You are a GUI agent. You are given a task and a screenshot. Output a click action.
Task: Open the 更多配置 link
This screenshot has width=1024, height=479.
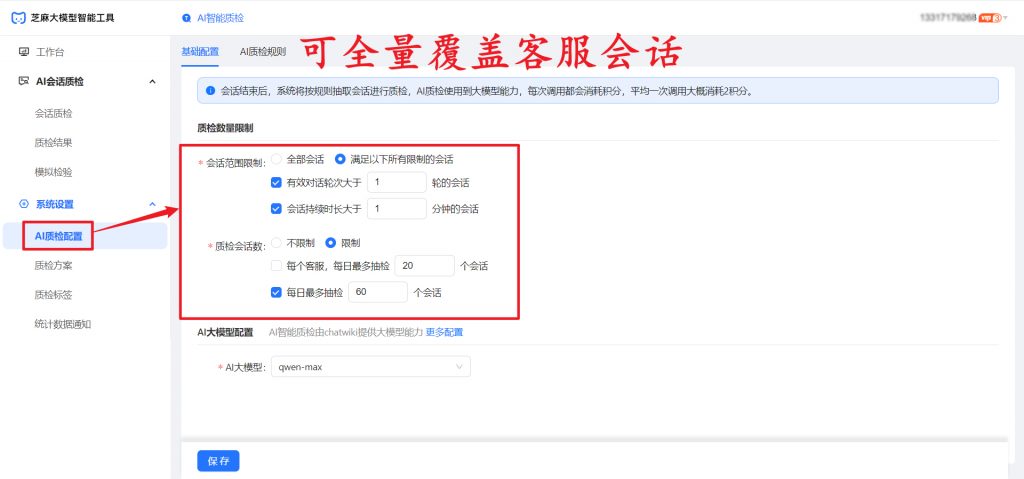click(x=444, y=332)
